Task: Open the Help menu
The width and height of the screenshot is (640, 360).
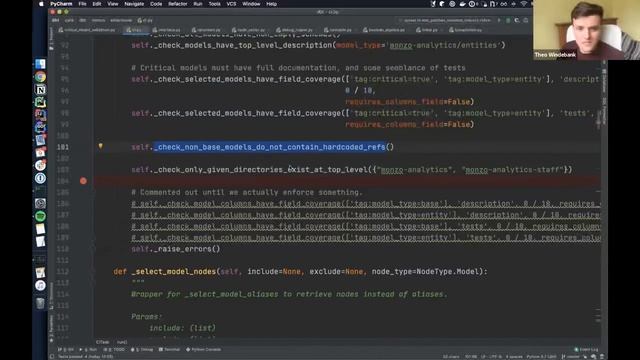Action: tap(271, 4)
